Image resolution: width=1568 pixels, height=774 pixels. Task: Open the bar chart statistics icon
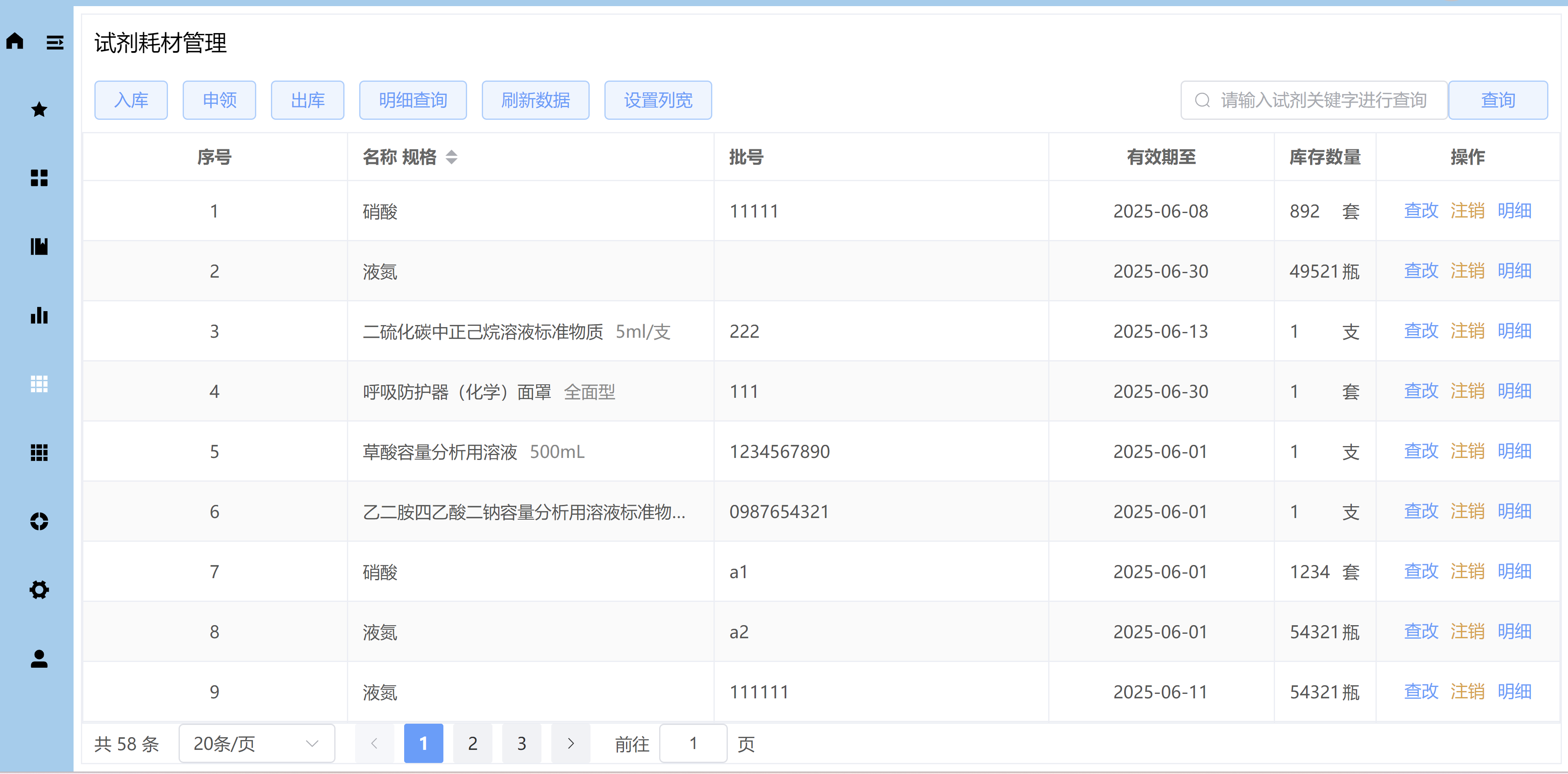(x=39, y=315)
